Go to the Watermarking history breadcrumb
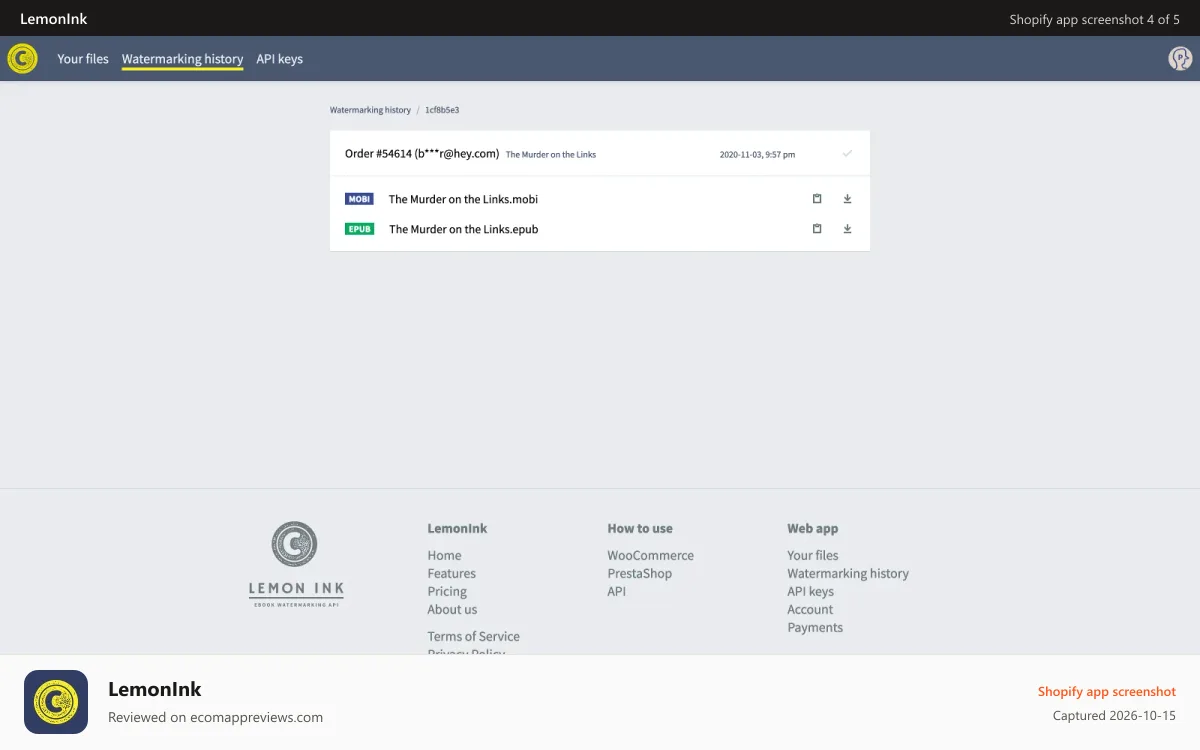 click(370, 110)
